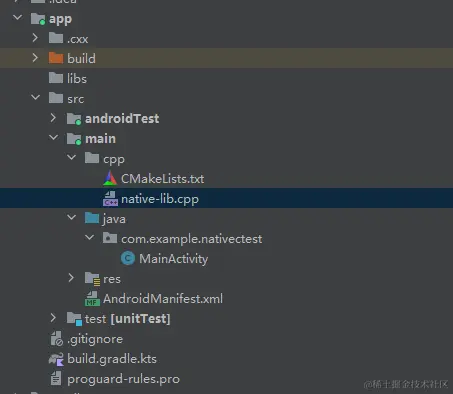Select the src folder name
This screenshot has width=453, height=394.
76,99
